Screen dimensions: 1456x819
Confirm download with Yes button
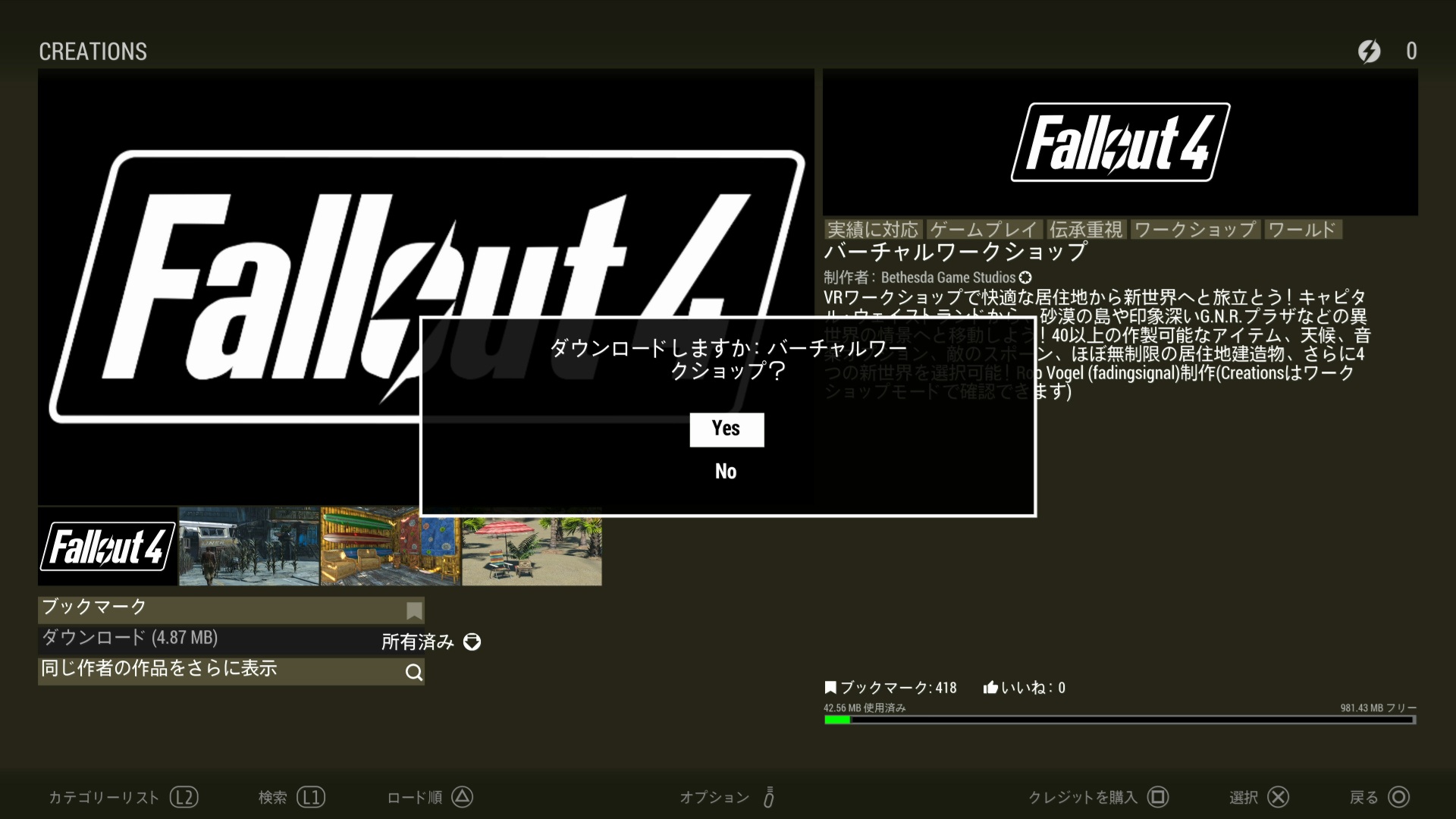point(726,429)
